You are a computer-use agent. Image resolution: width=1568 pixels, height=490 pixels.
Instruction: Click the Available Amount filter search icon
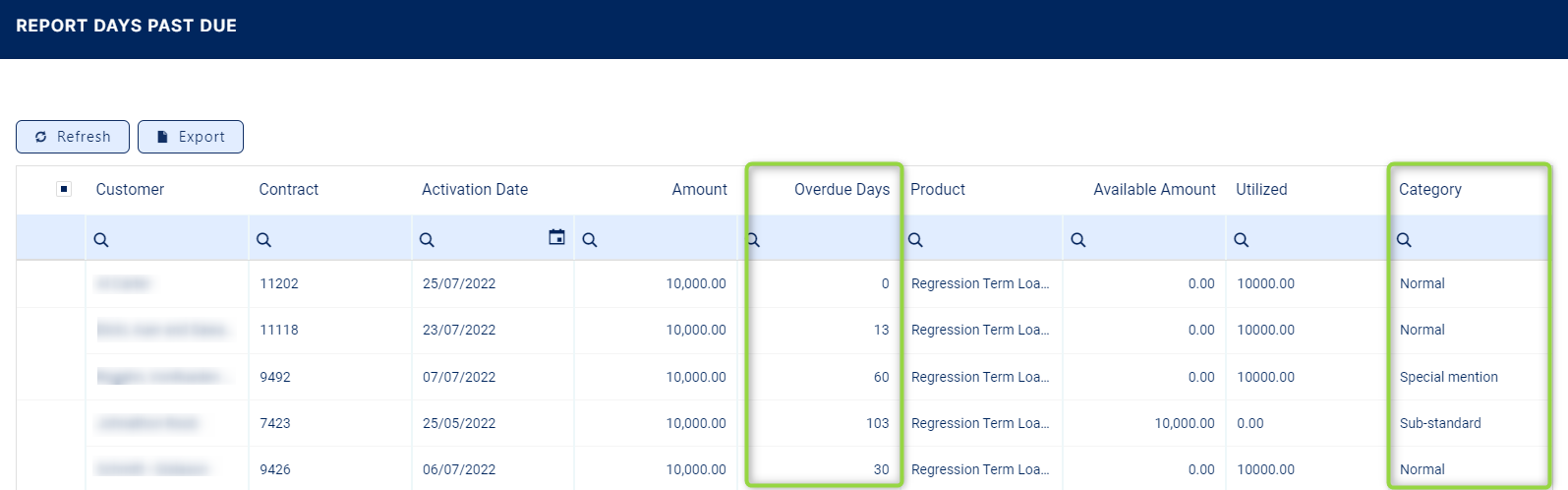point(1078,240)
